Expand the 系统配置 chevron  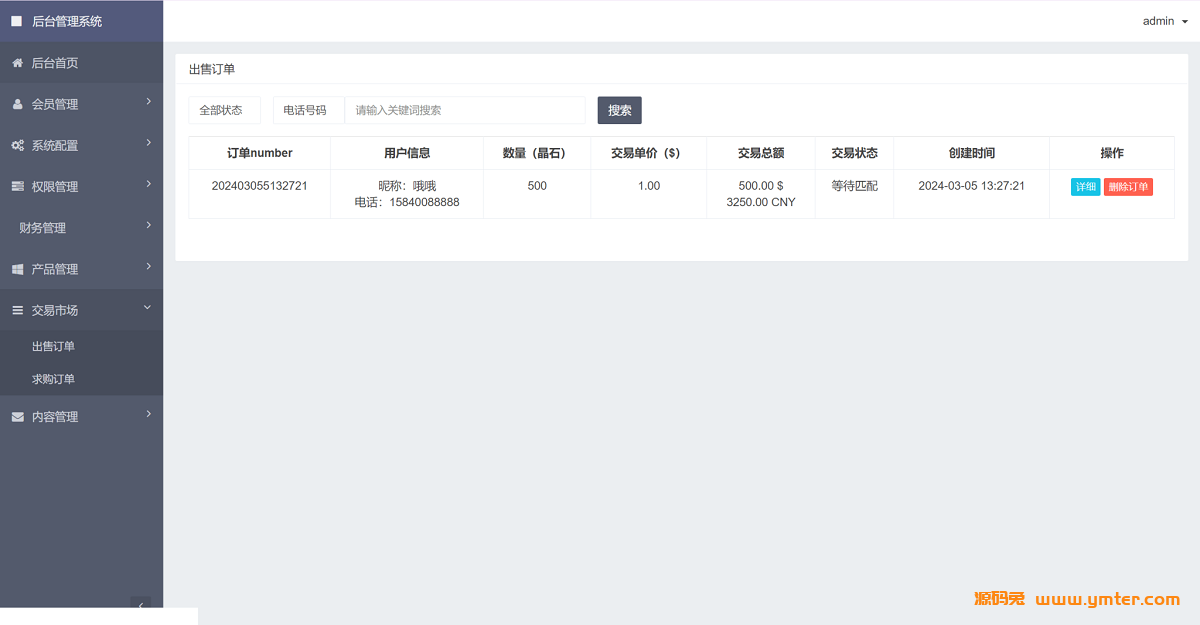[x=148, y=142]
